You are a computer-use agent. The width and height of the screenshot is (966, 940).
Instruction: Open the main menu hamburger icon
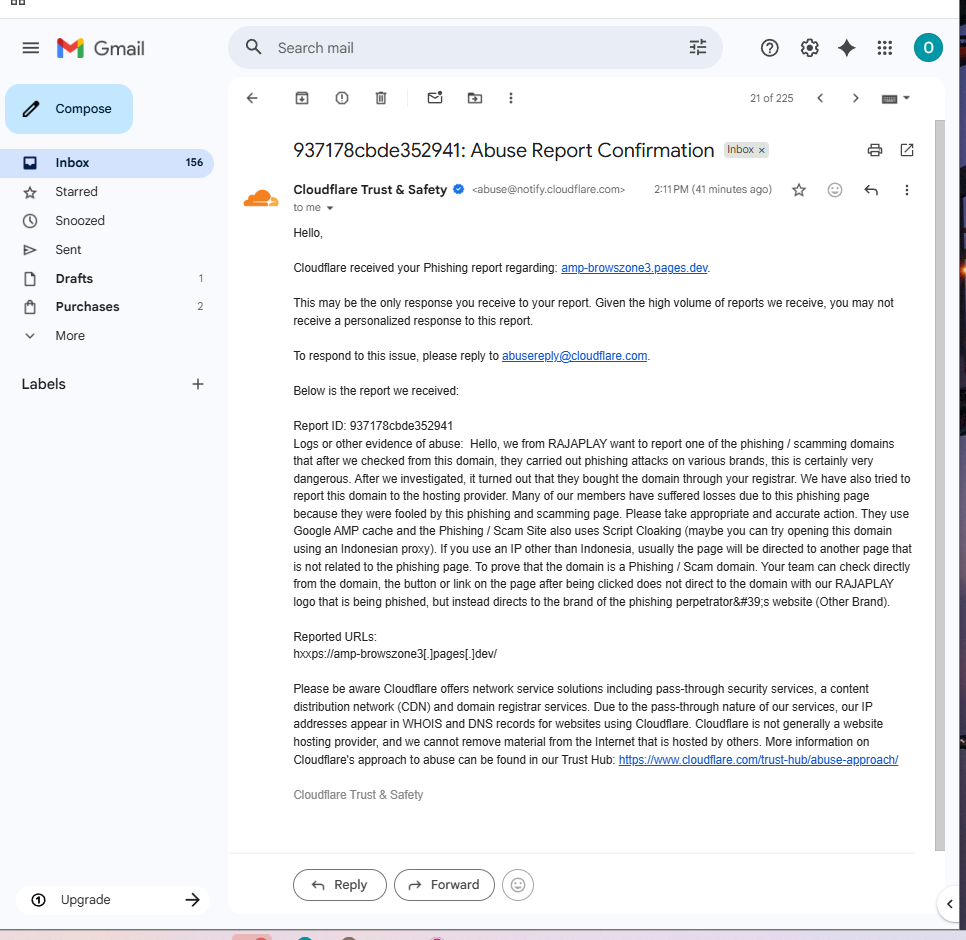tap(30, 48)
